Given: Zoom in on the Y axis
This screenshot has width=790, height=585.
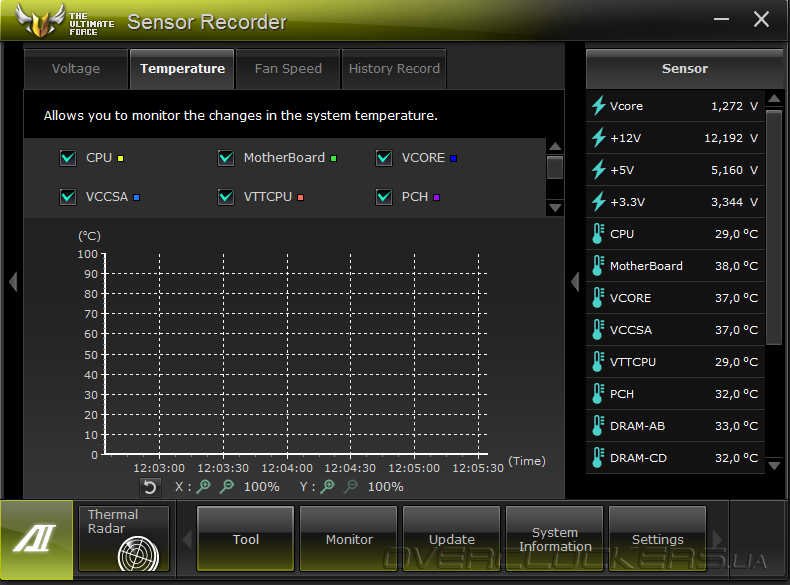Looking at the screenshot, I should click(327, 486).
